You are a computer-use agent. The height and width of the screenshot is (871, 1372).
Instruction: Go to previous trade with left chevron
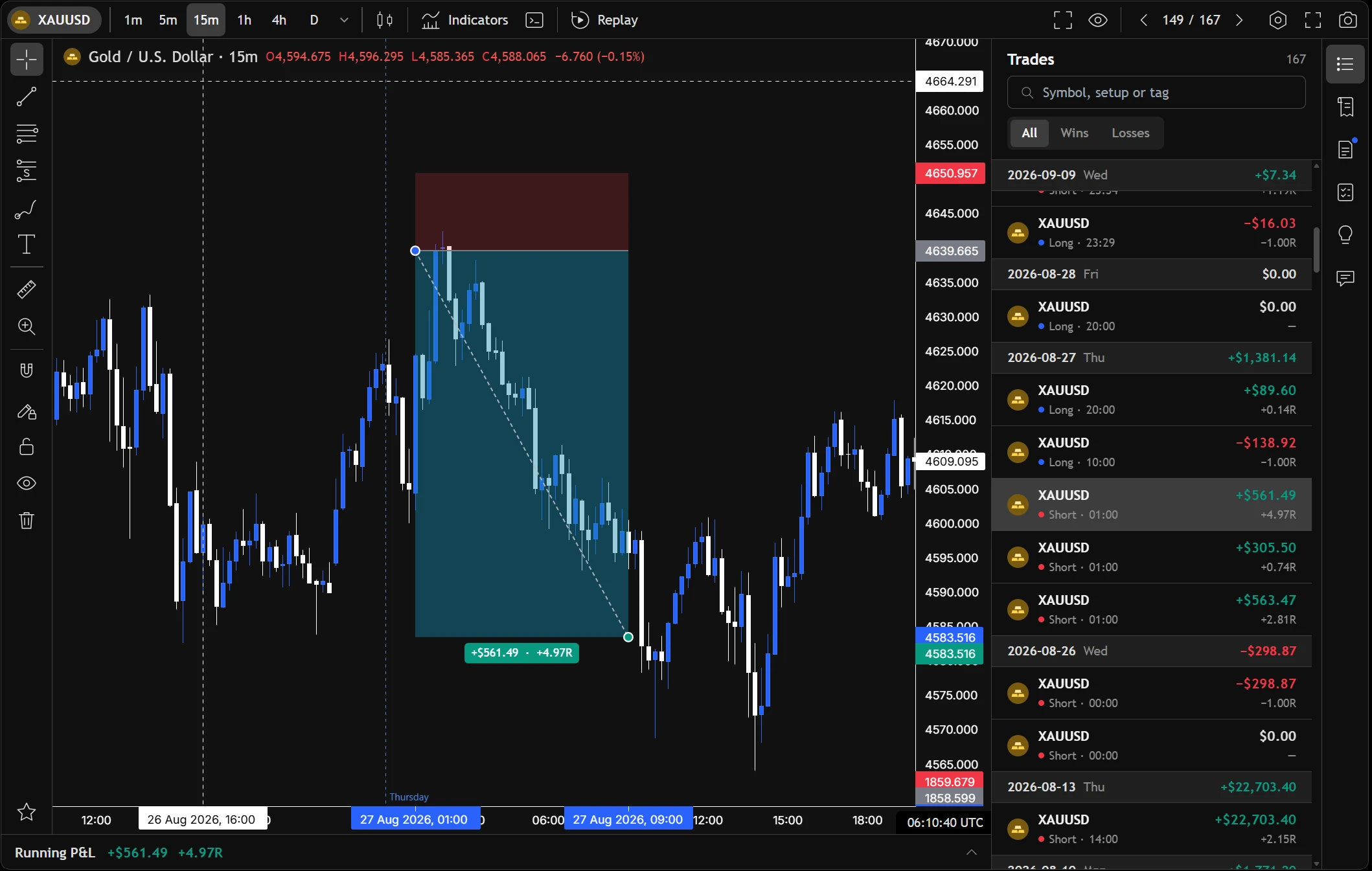[x=1144, y=20]
